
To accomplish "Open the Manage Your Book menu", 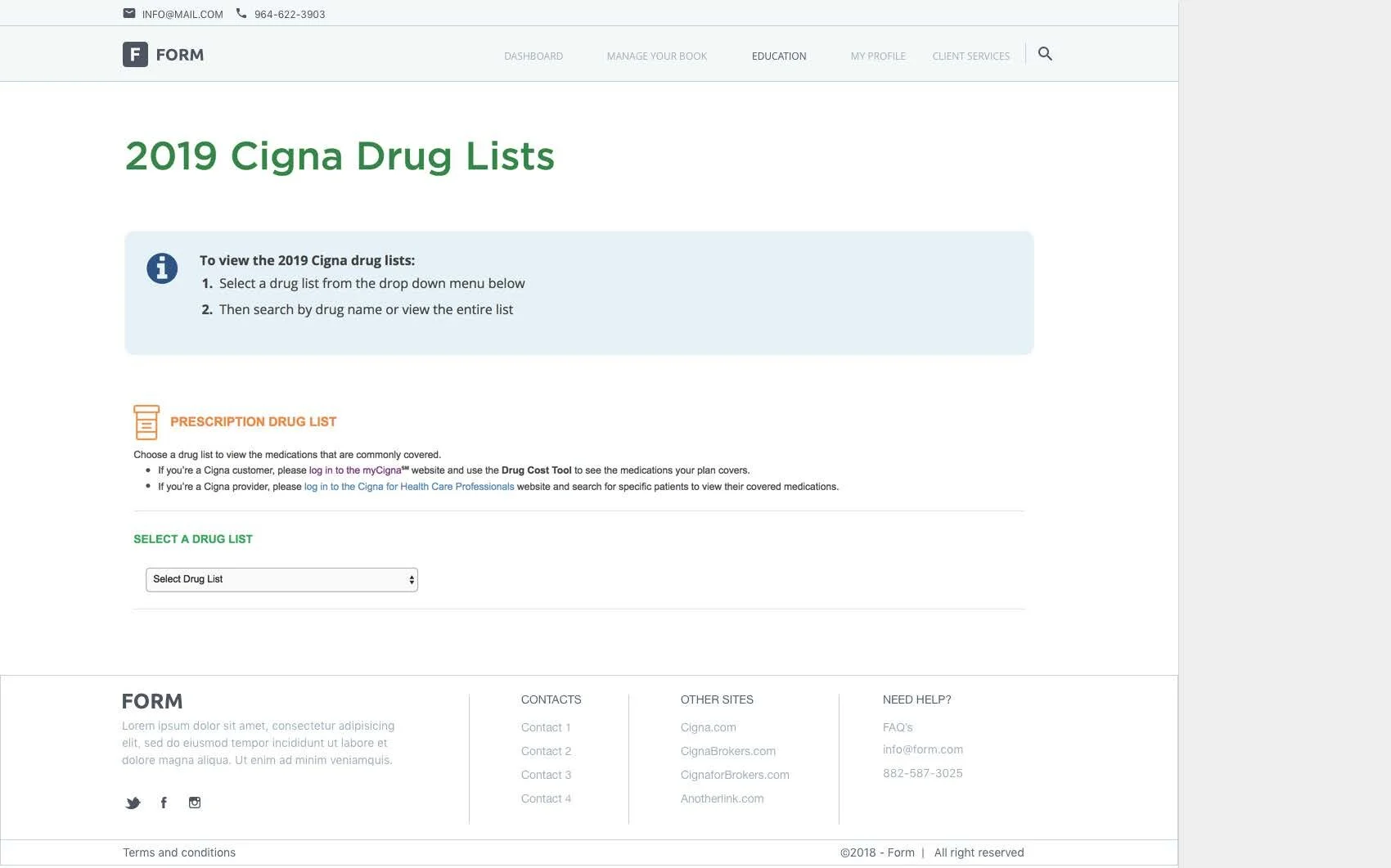I will click(657, 56).
